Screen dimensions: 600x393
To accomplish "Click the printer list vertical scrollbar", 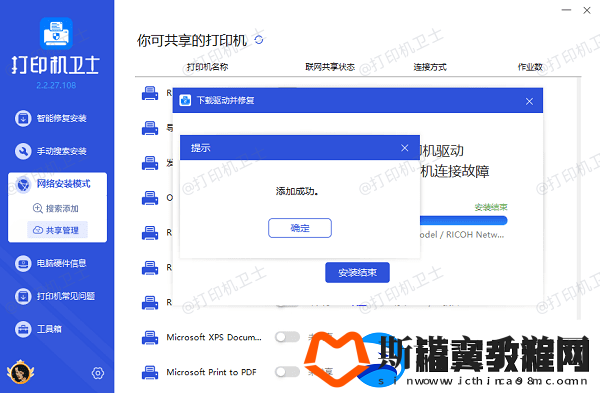I will click(x=579, y=199).
